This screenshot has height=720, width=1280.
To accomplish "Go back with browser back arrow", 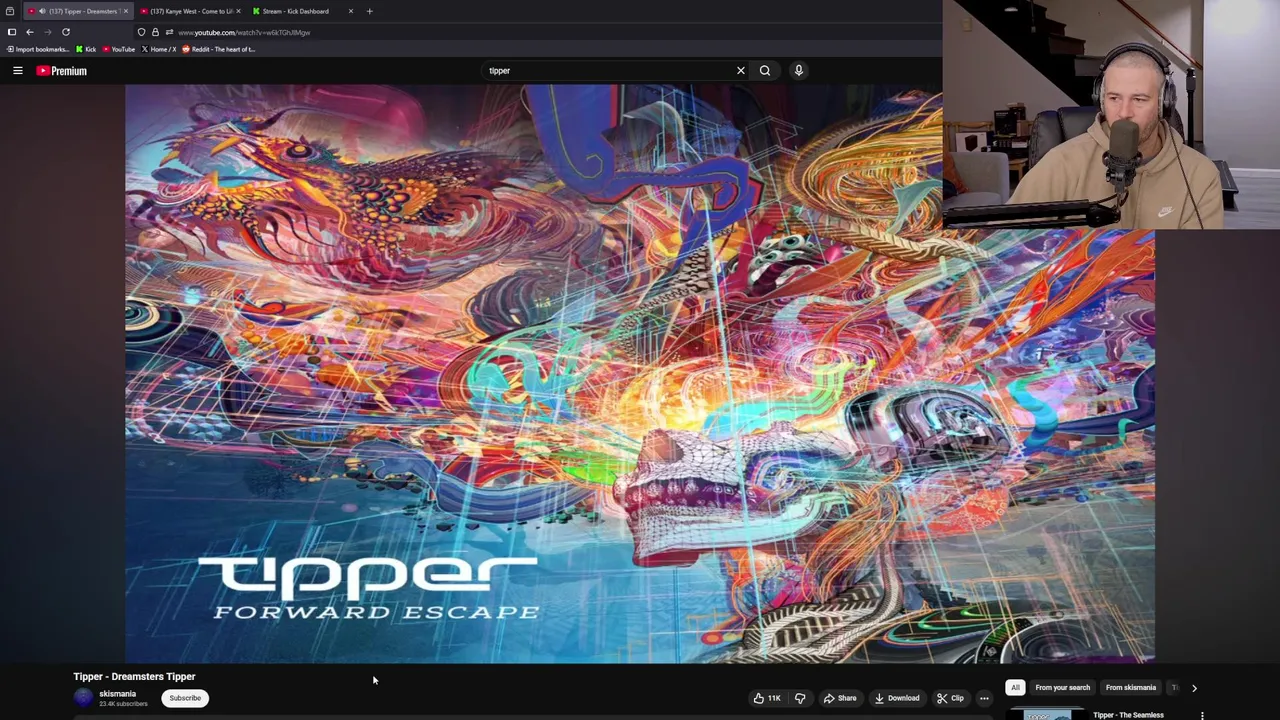I will point(29,32).
